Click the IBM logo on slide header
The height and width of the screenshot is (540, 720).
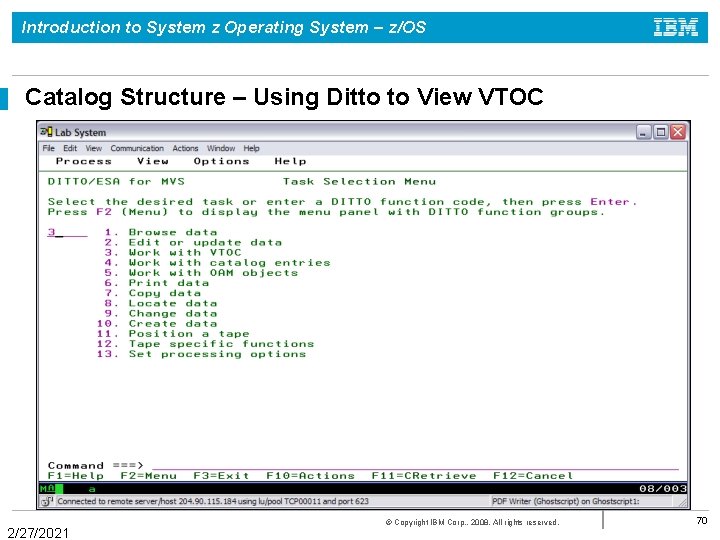click(676, 27)
